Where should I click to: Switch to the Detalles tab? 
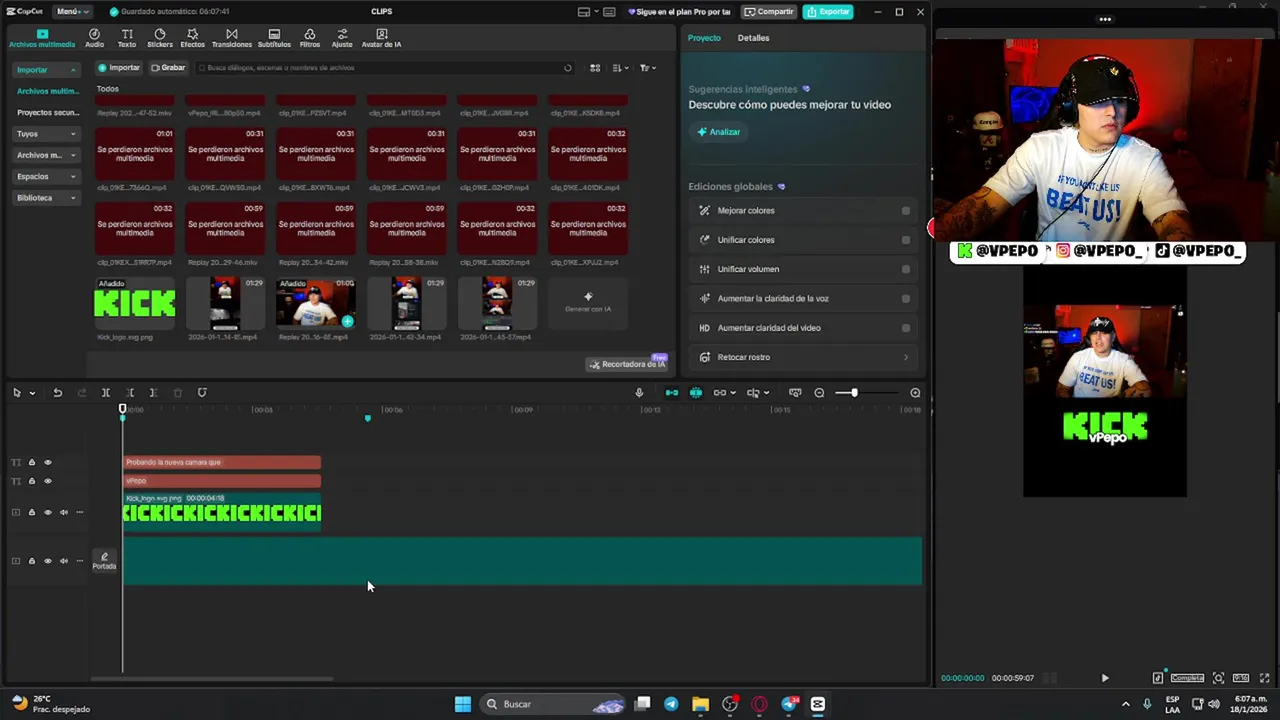pyautogui.click(x=753, y=38)
